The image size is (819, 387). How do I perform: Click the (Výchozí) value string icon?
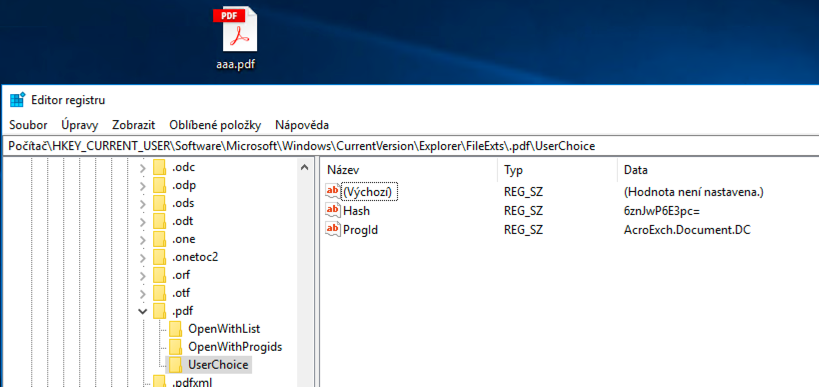pos(333,192)
